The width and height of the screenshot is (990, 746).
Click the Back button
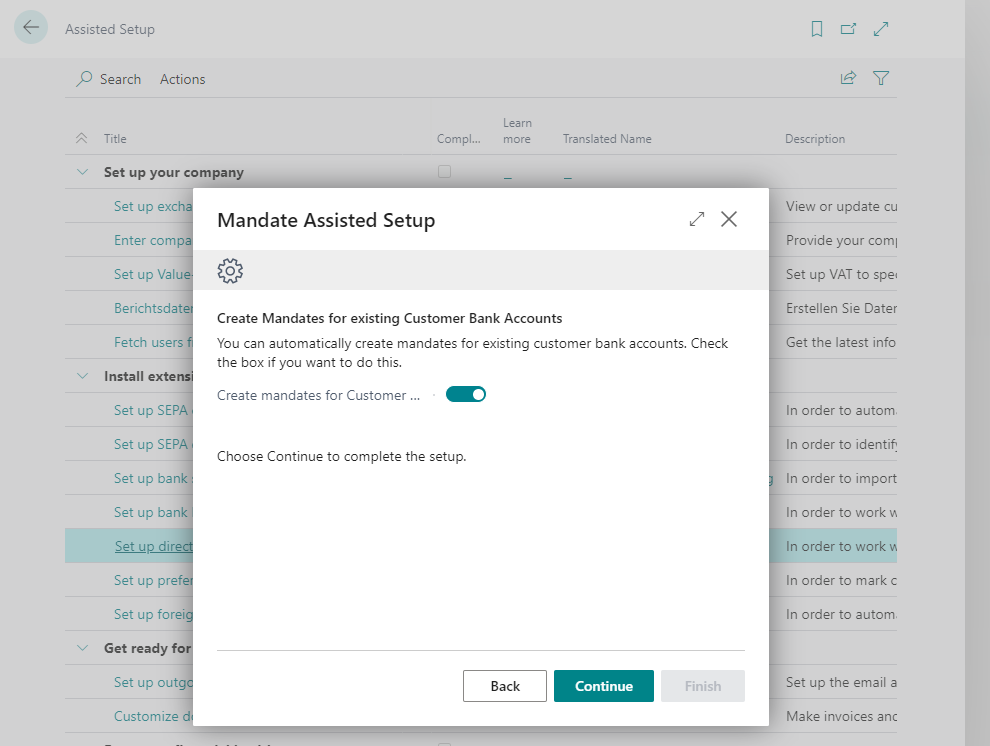[x=504, y=686]
